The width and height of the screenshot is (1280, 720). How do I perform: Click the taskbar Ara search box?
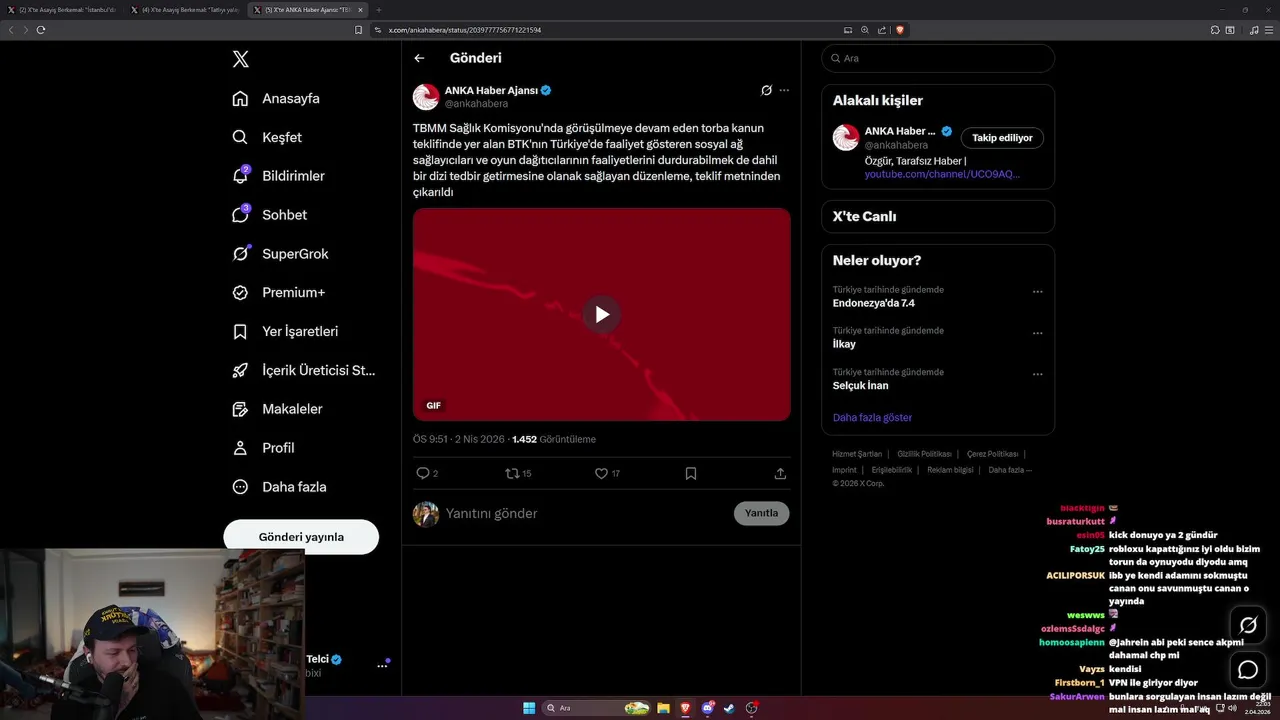coord(597,708)
